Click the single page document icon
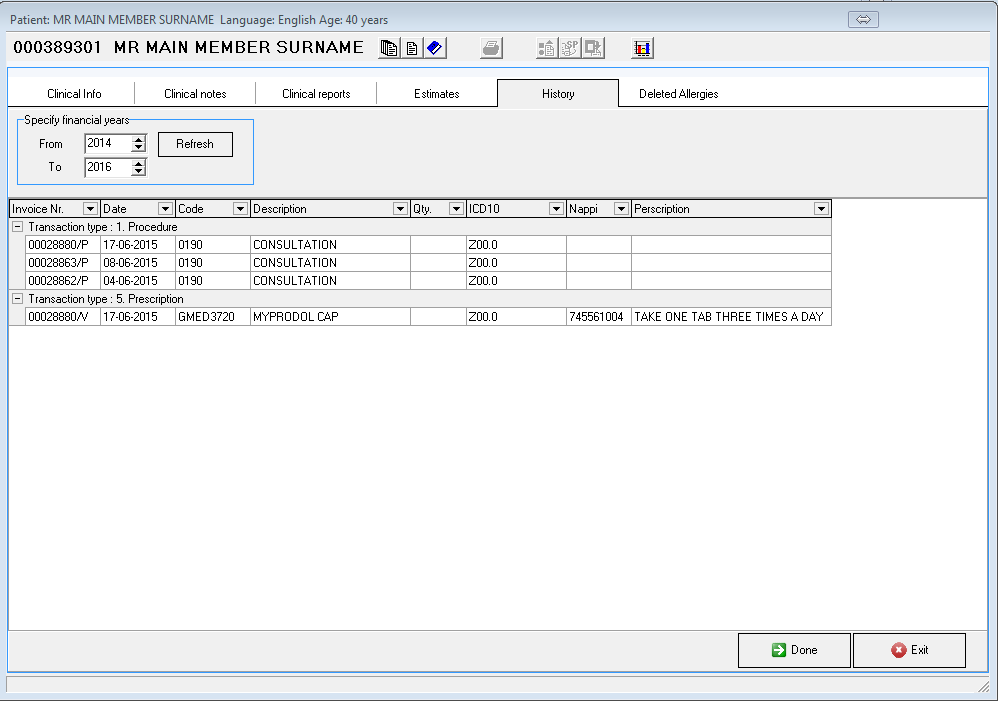Viewport: 998px width, 701px height. [411, 48]
